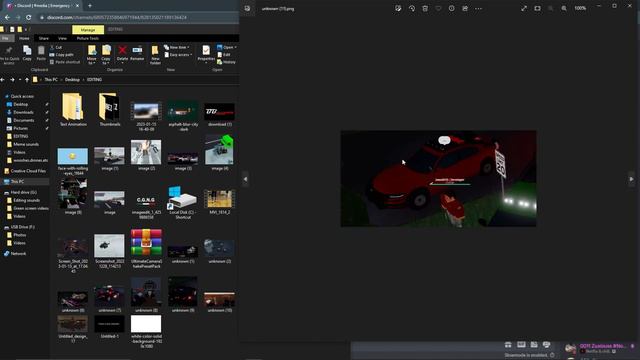The height and width of the screenshot is (360, 640).
Task: Click Desktop in the address breadcrumb
Action: point(72,80)
